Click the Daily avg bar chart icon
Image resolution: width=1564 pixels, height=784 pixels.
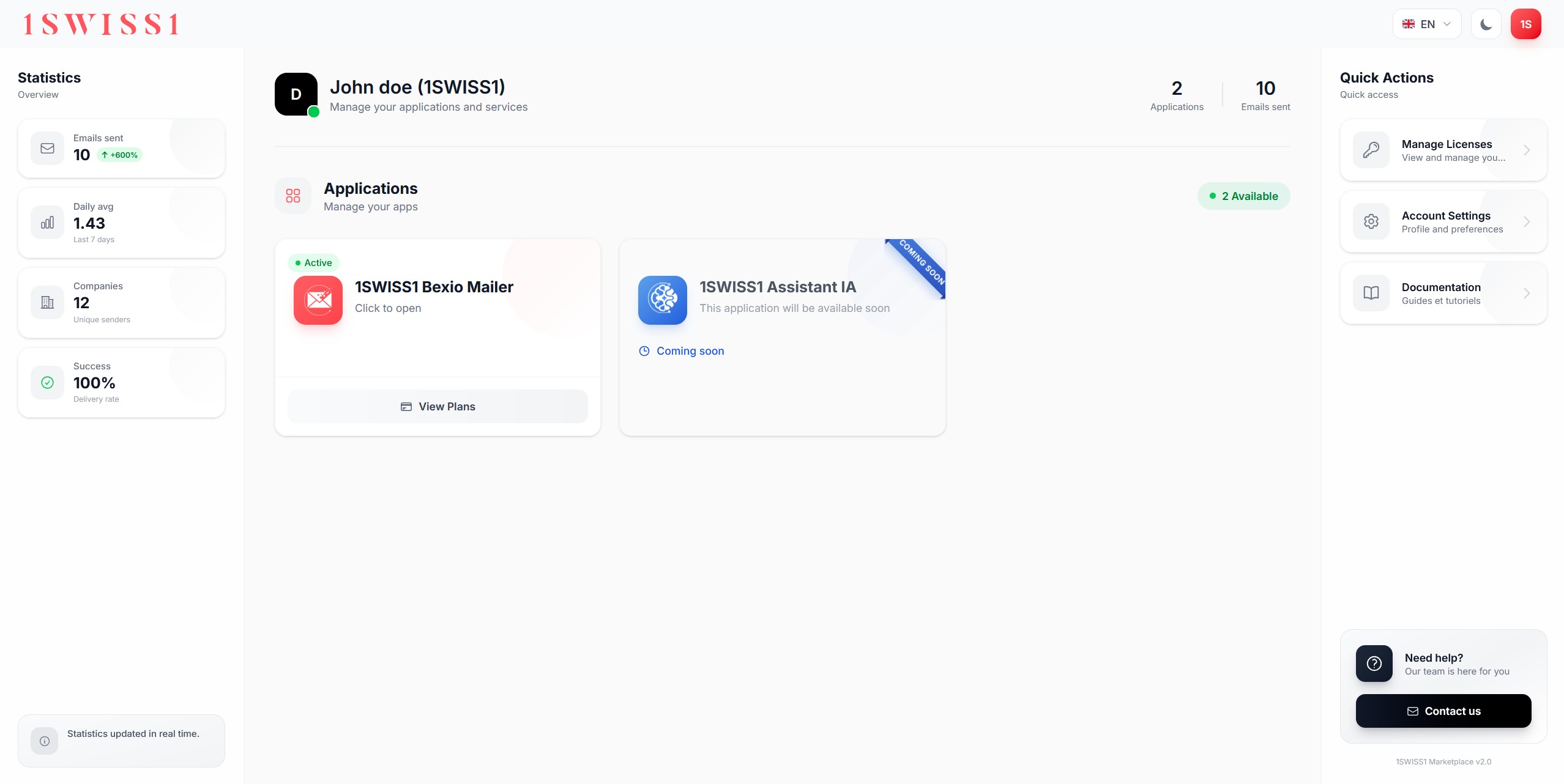point(48,223)
